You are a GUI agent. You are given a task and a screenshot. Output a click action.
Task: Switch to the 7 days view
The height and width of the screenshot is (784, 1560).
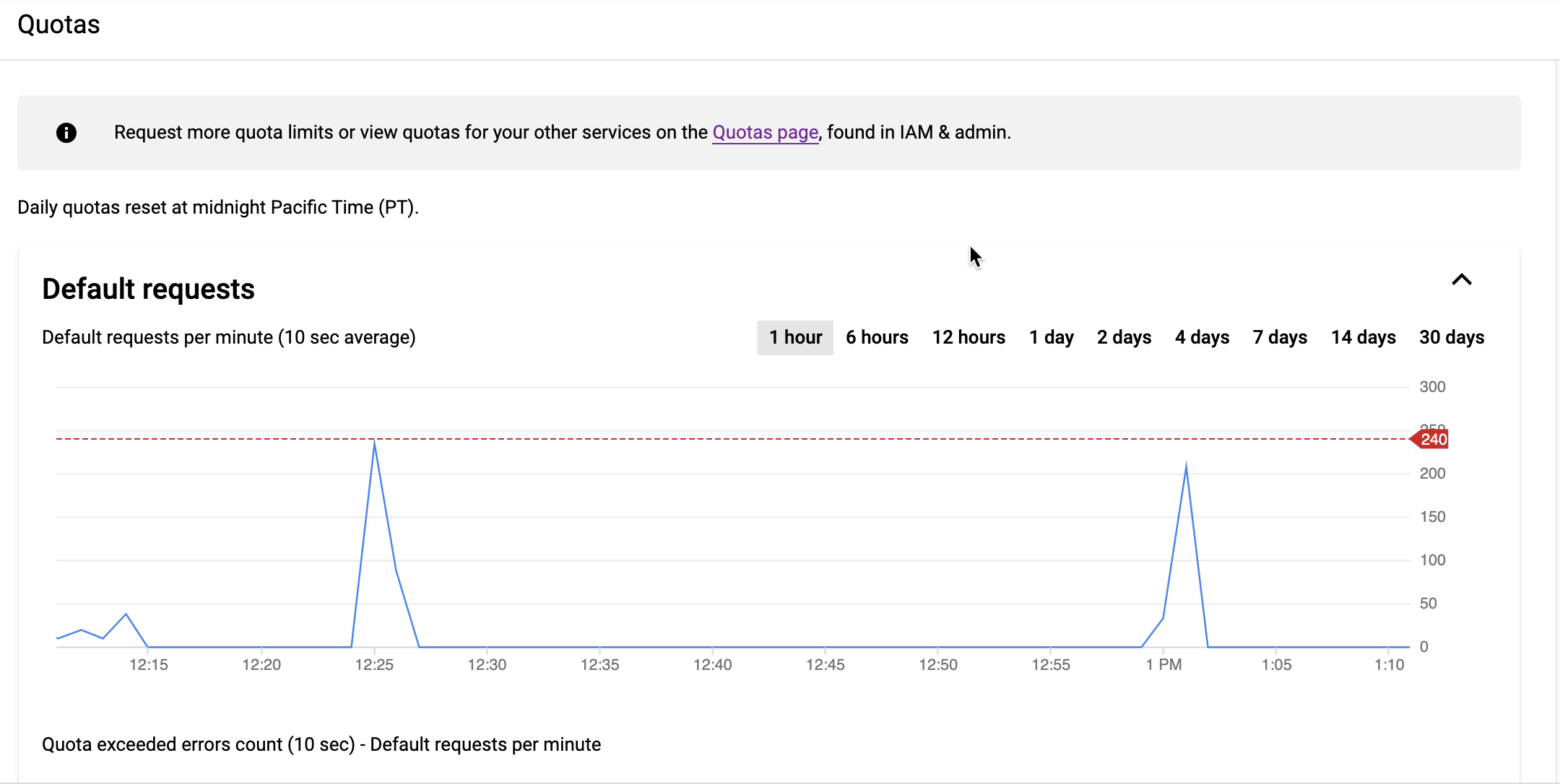(x=1279, y=337)
